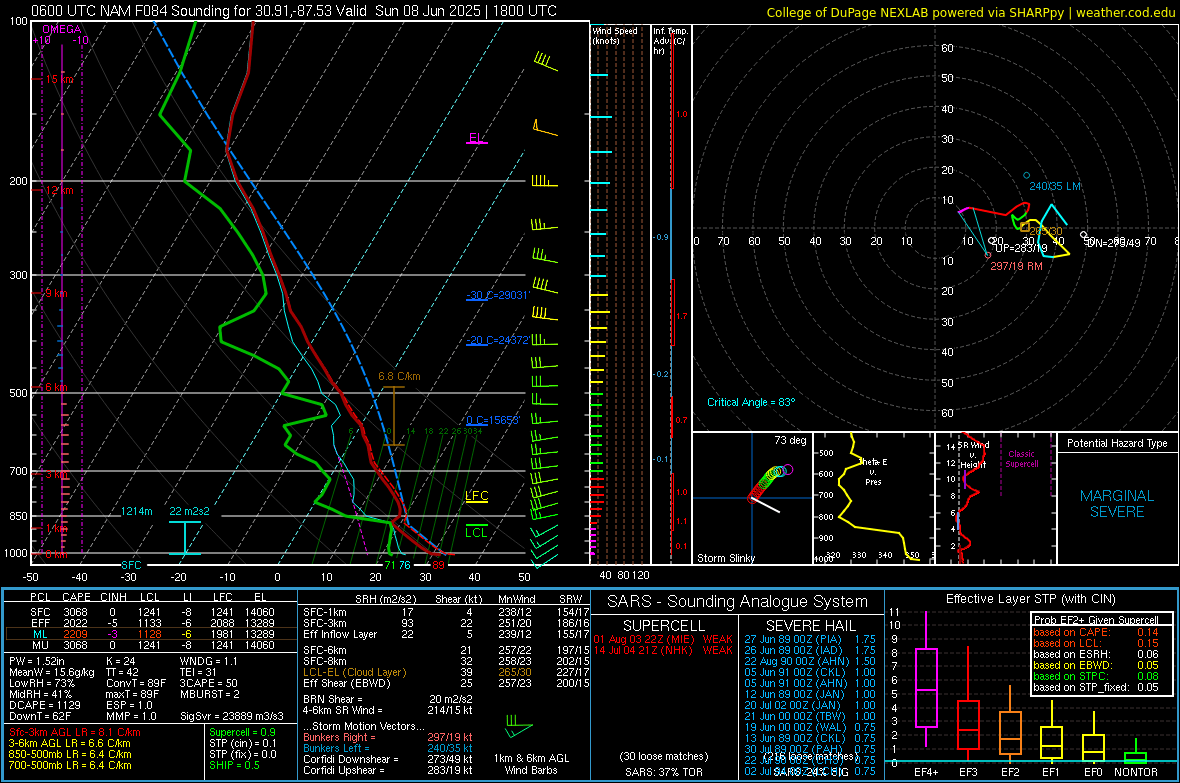
Task: Select '01 Aug 03 22Z (MIE)' supercell match
Action: (x=662, y=639)
